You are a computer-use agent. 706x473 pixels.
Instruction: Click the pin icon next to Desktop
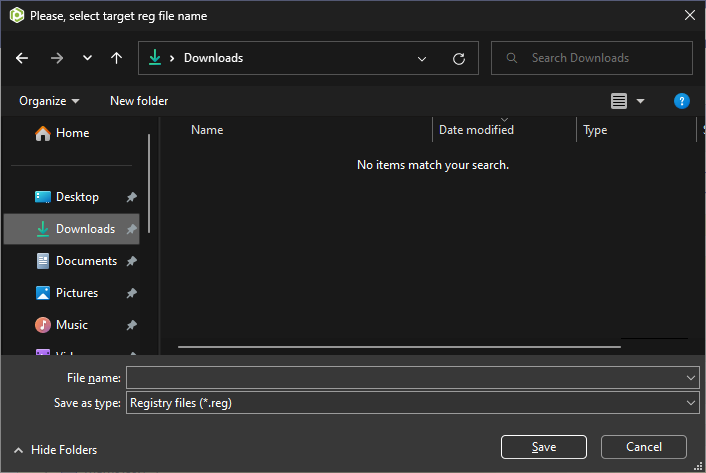pos(131,197)
